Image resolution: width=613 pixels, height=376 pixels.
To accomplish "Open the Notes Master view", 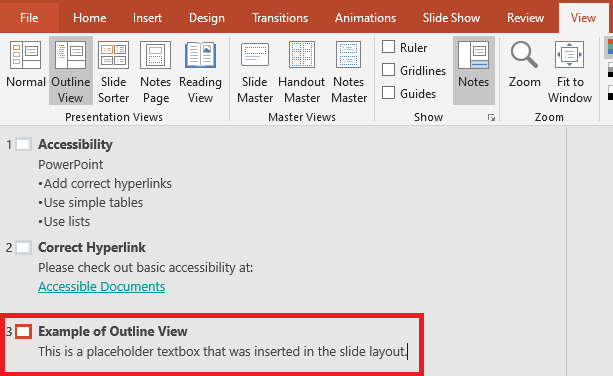I will pyautogui.click(x=349, y=72).
